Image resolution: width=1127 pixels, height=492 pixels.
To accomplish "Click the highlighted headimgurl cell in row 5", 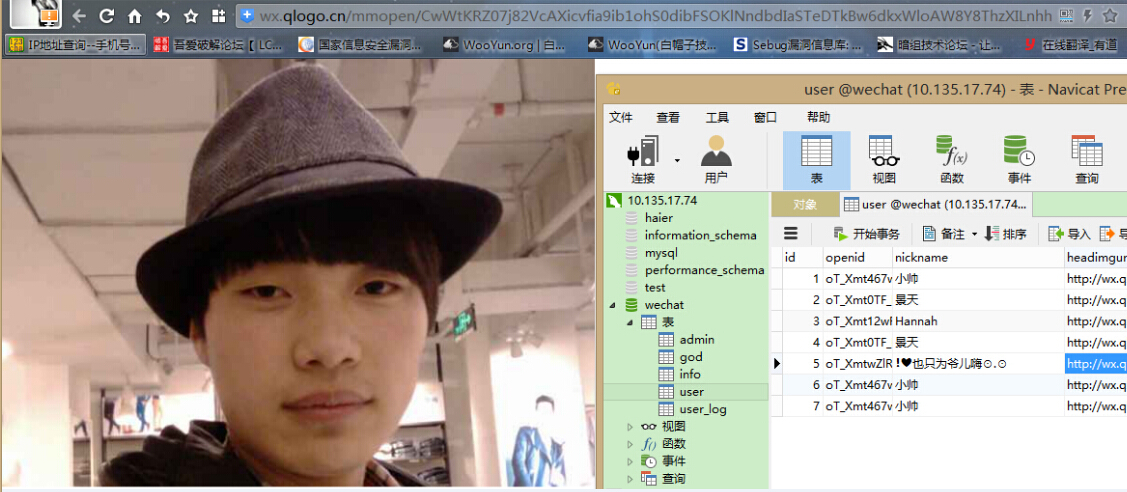I will 1095,363.
